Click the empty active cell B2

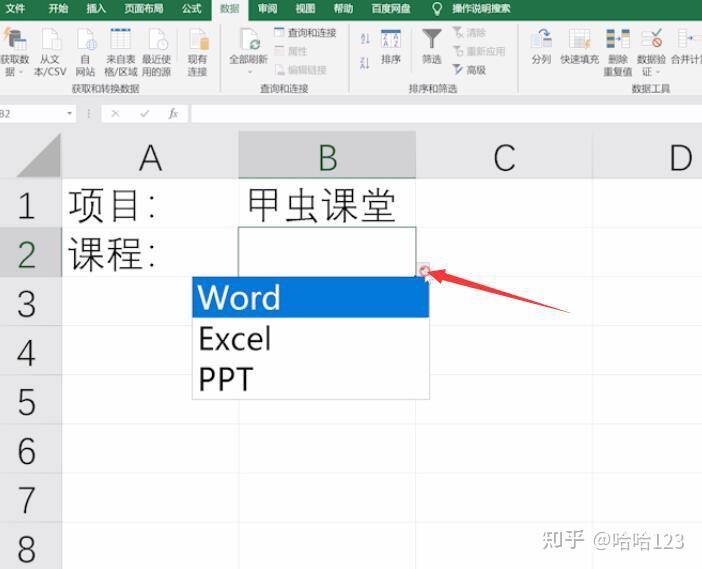[327, 252]
